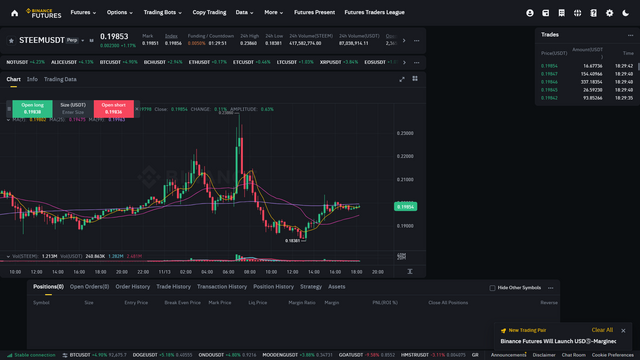Viewport: 640px width, 360px height.
Task: Click the megaphone New Trading Pair icon
Action: (x=503, y=330)
